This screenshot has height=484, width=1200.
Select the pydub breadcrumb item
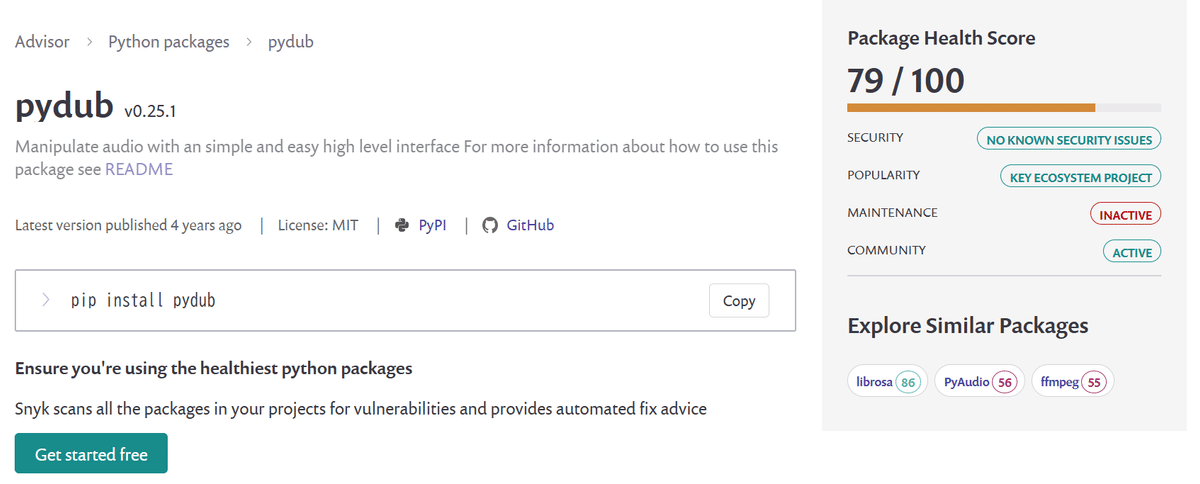pyautogui.click(x=291, y=42)
